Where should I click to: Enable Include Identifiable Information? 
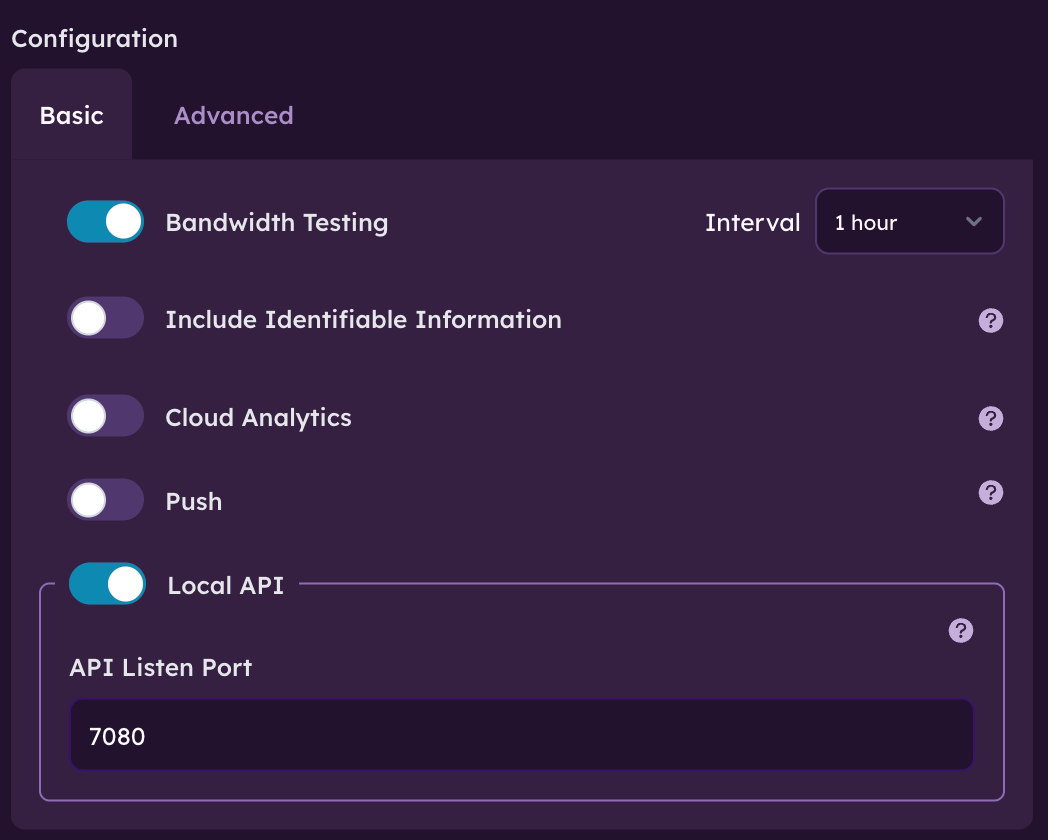[105, 318]
